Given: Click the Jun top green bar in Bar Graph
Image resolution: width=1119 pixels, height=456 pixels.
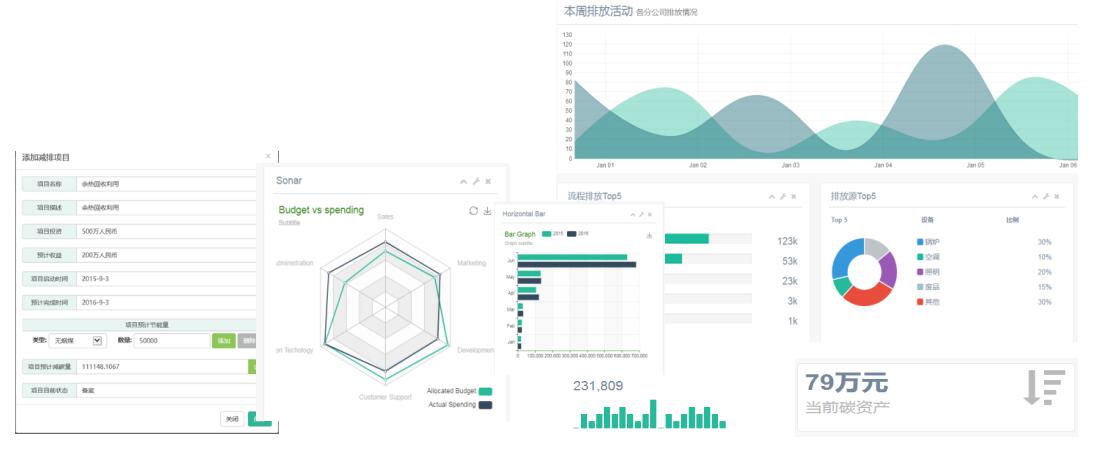Looking at the screenshot, I should click(572, 258).
